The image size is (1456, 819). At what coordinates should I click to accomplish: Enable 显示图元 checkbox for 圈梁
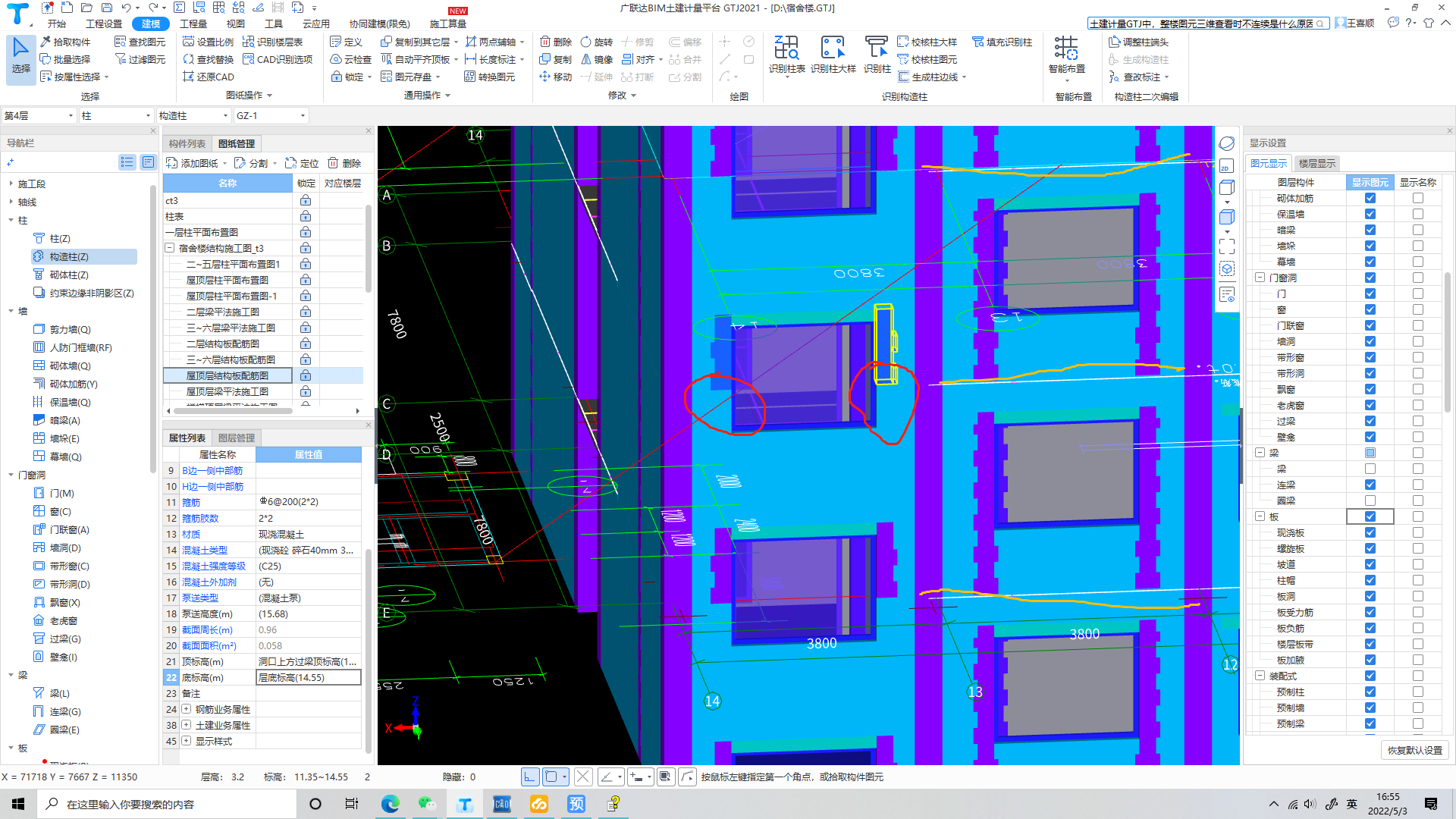coord(1370,500)
